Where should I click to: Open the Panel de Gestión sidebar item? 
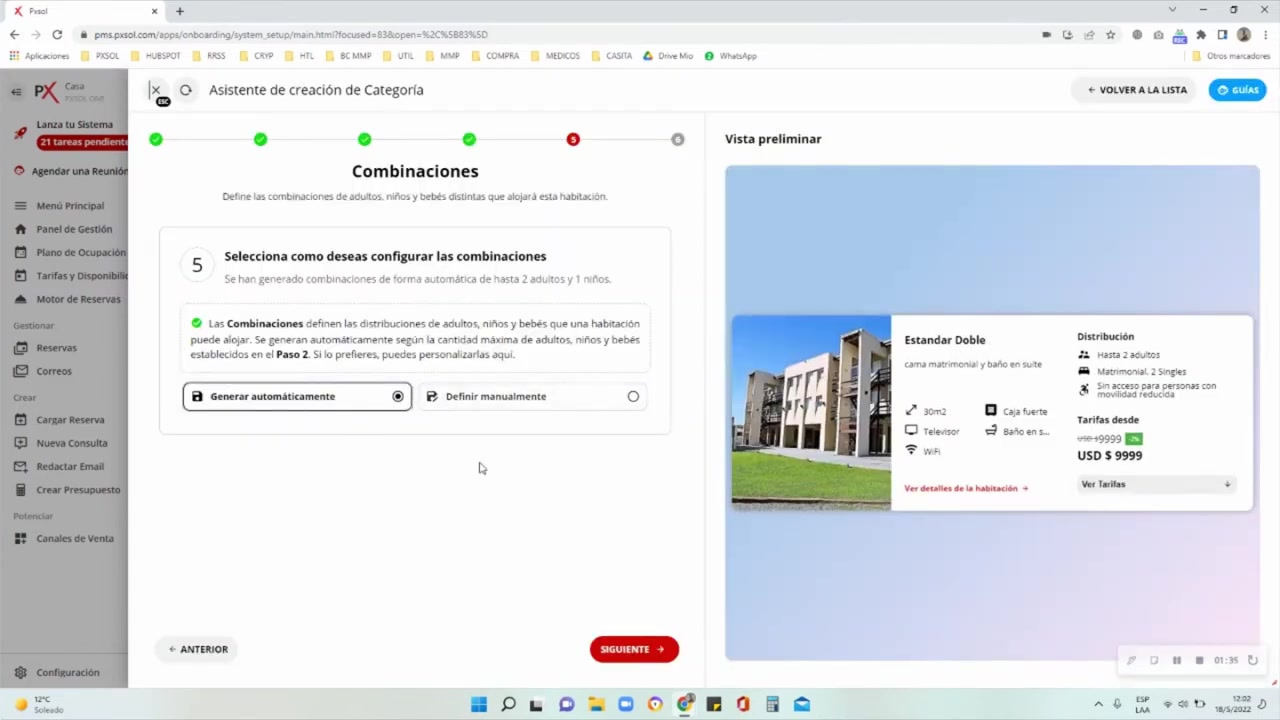(x=73, y=229)
